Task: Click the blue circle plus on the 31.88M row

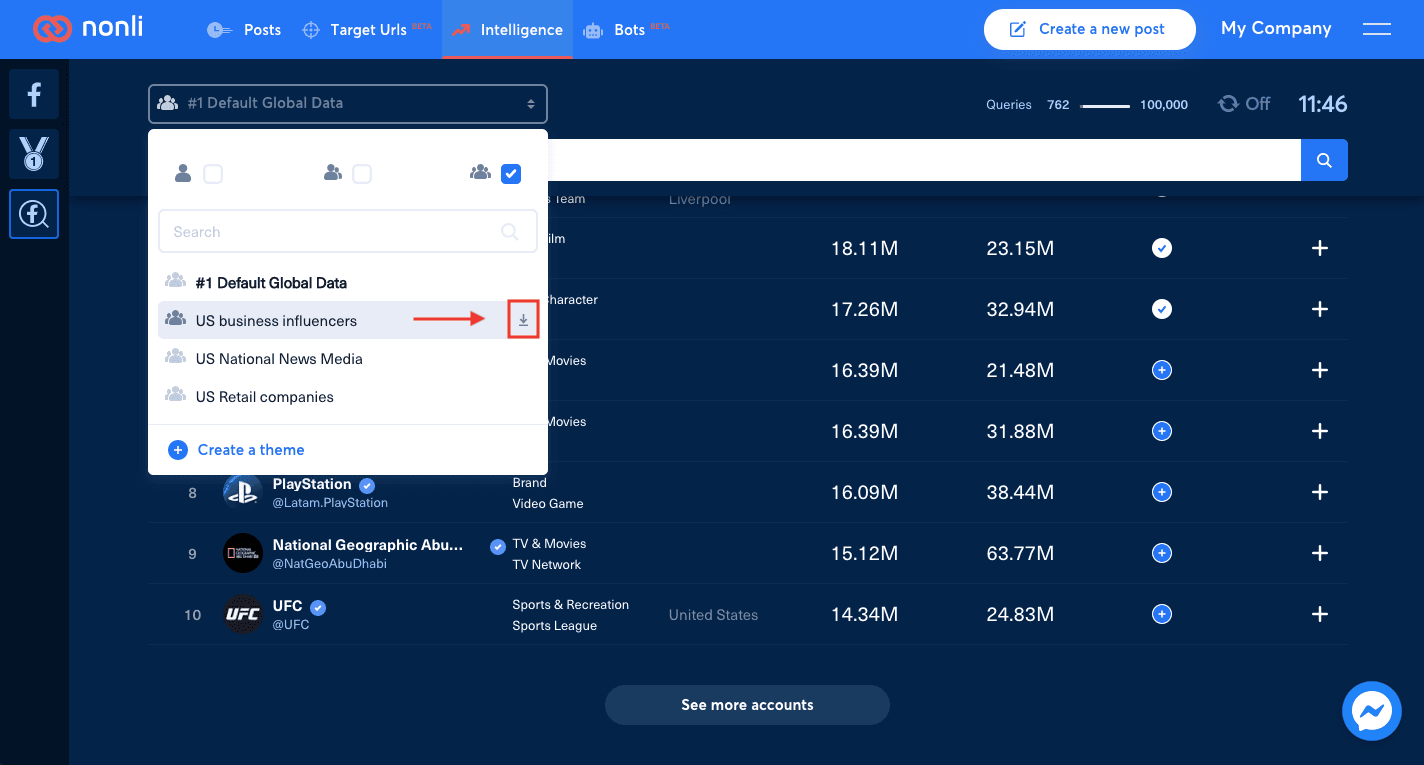Action: coord(1161,431)
